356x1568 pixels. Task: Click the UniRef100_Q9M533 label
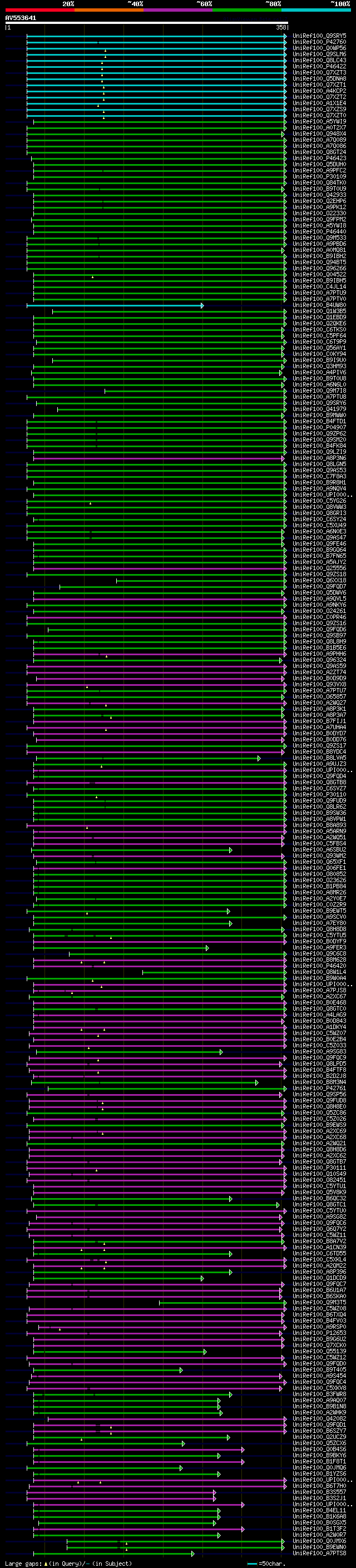tap(319, 238)
